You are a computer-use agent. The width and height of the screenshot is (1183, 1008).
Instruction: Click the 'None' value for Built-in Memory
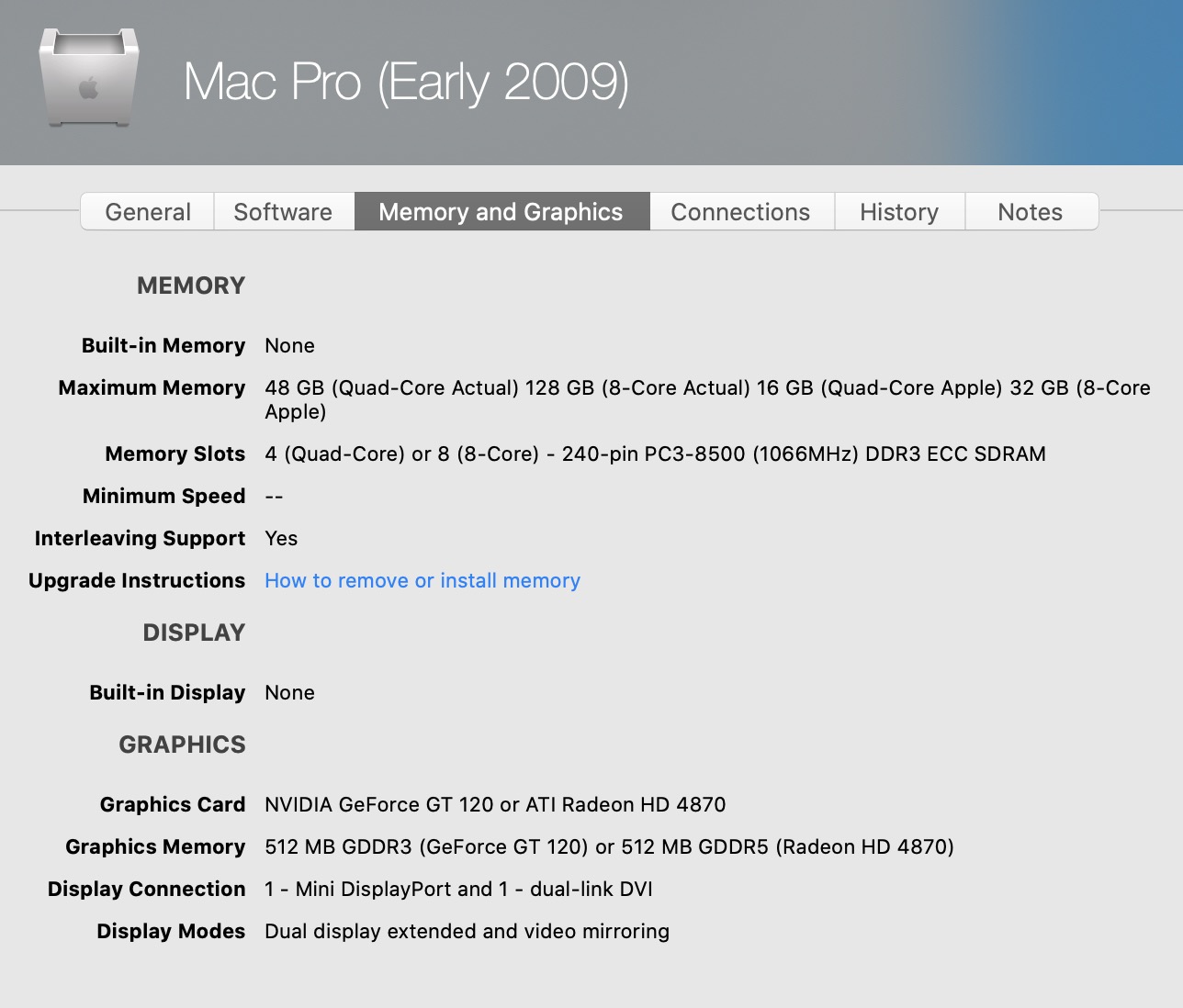[x=289, y=345]
